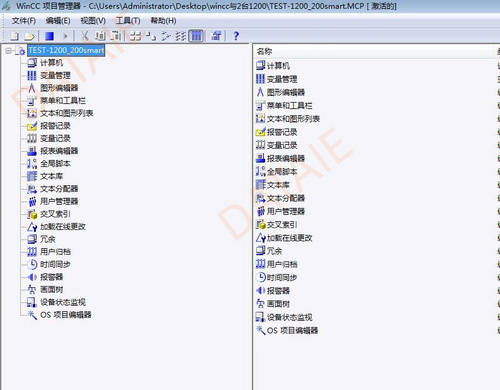Image resolution: width=500 pixels, height=390 pixels.
Task: Click the properties icon beside help
Action: click(x=216, y=36)
